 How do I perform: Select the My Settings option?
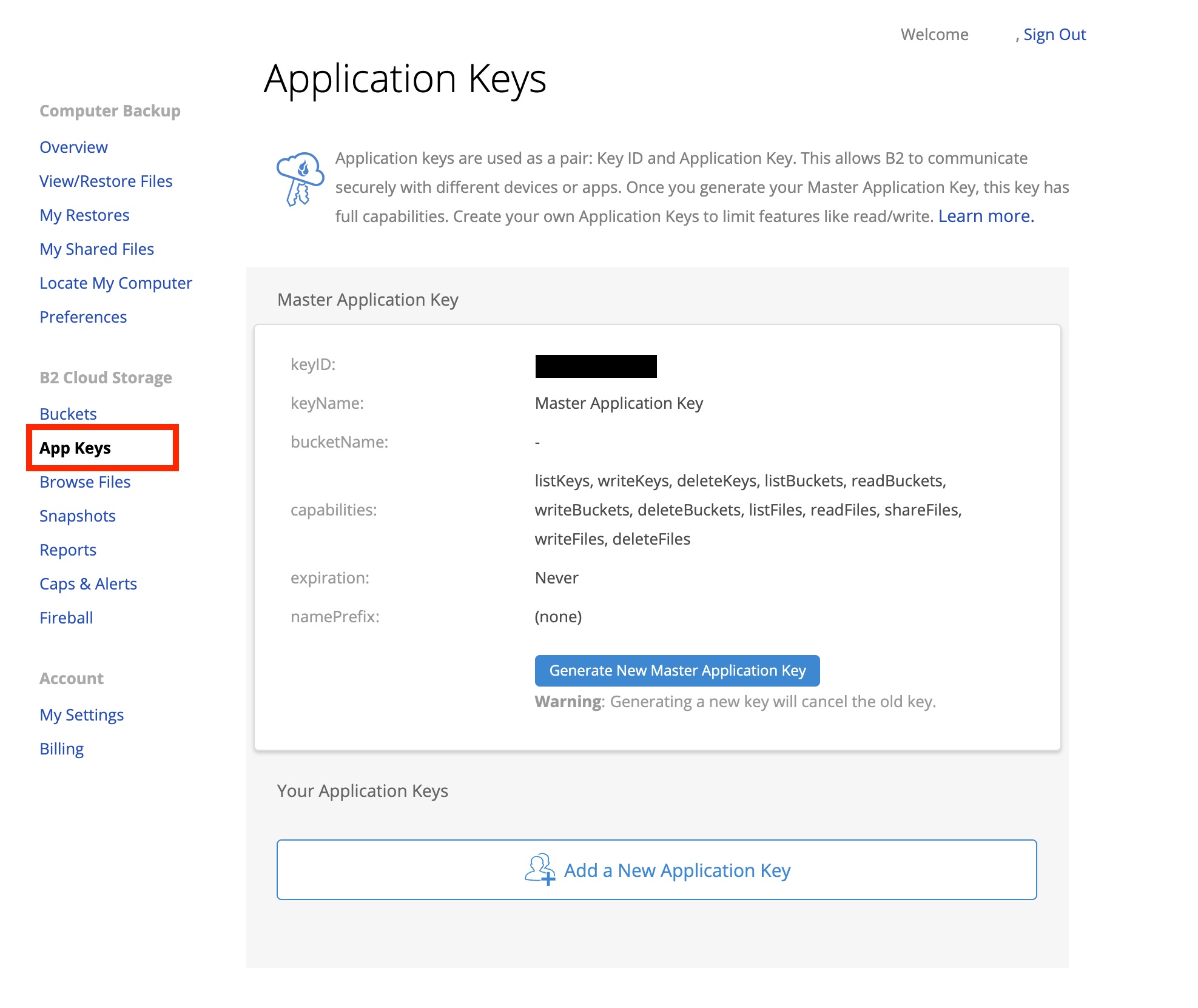[81, 714]
